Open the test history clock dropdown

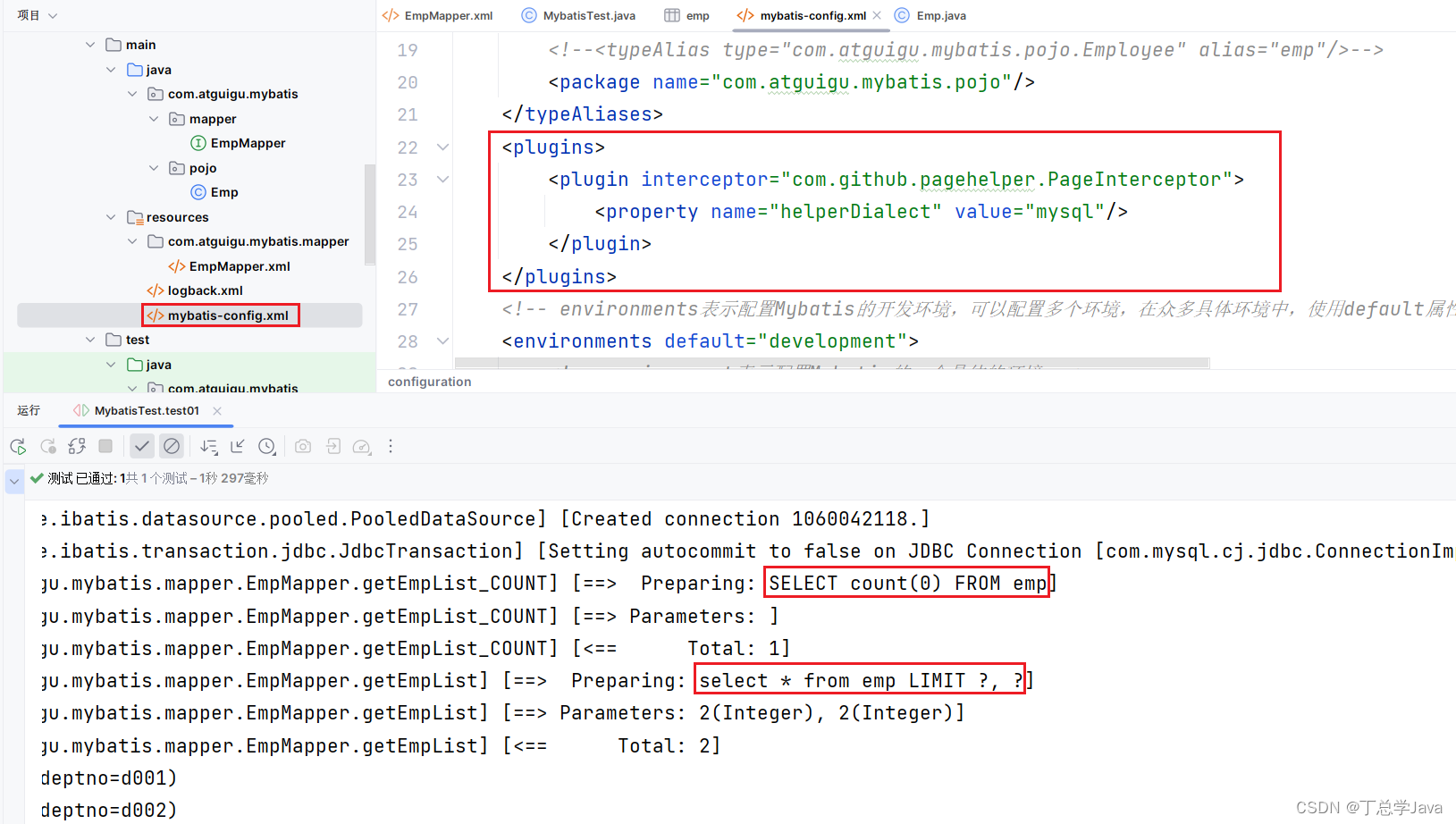point(267,446)
